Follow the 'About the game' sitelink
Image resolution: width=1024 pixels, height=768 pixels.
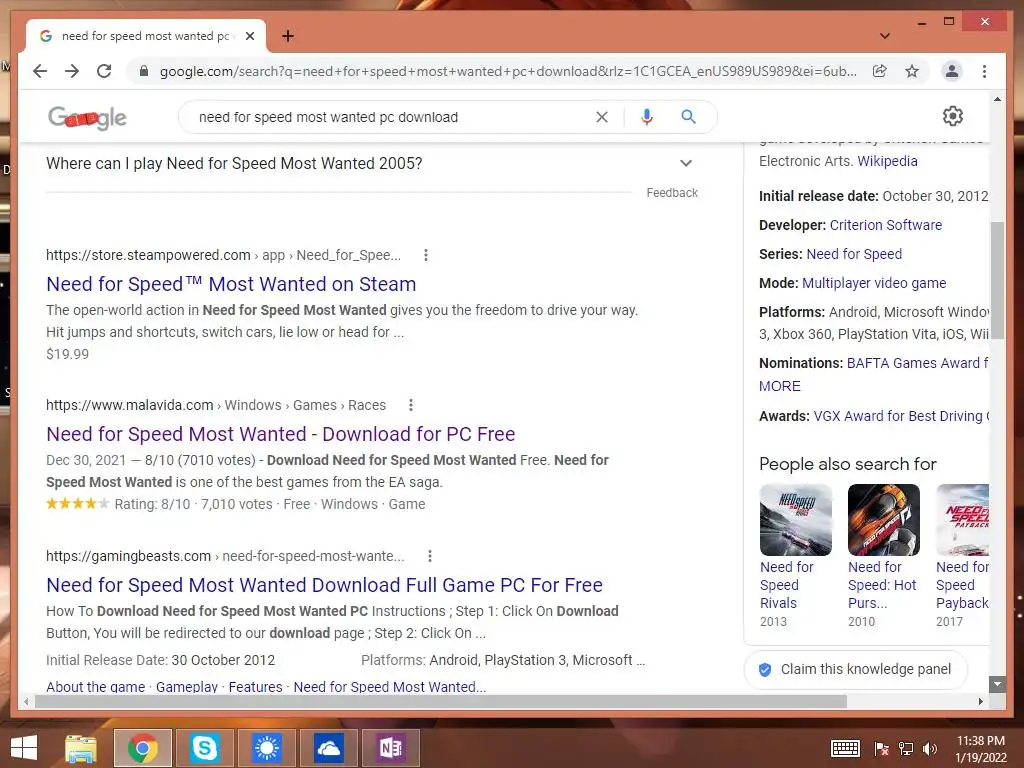click(95, 686)
